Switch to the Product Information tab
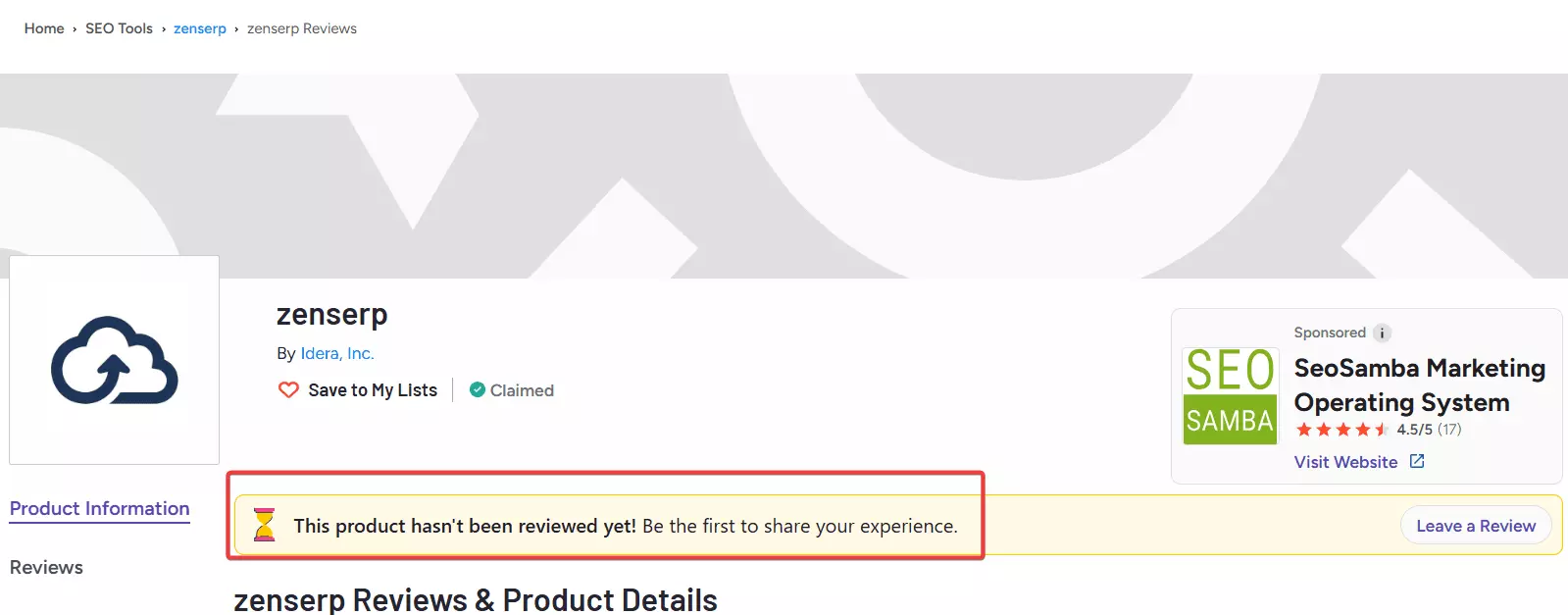Screen dimensions: 1568x615 tap(99, 508)
